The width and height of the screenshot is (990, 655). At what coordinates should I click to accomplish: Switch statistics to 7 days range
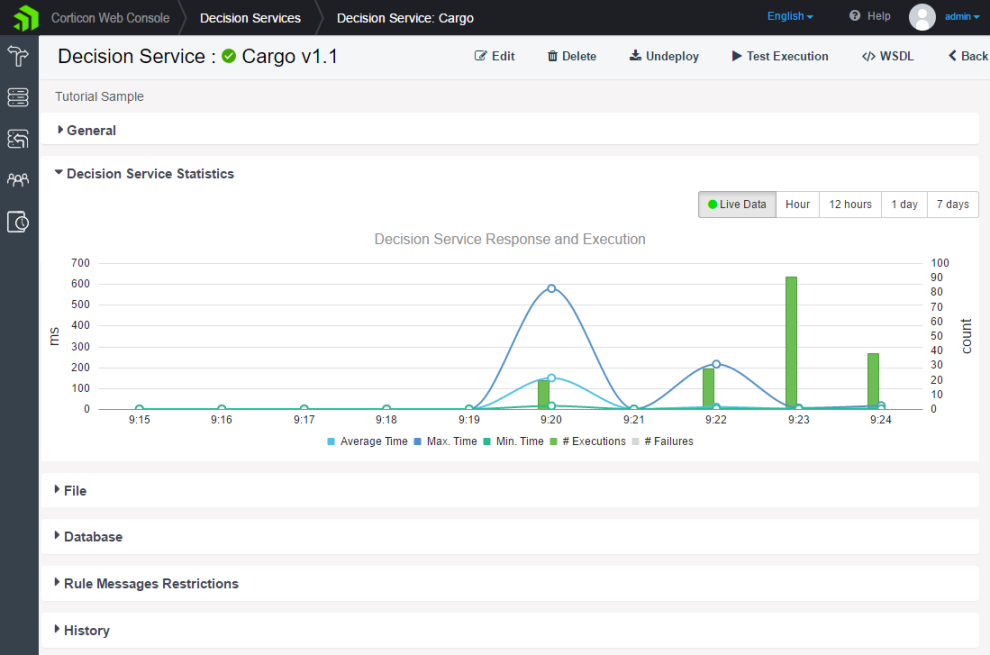click(953, 205)
